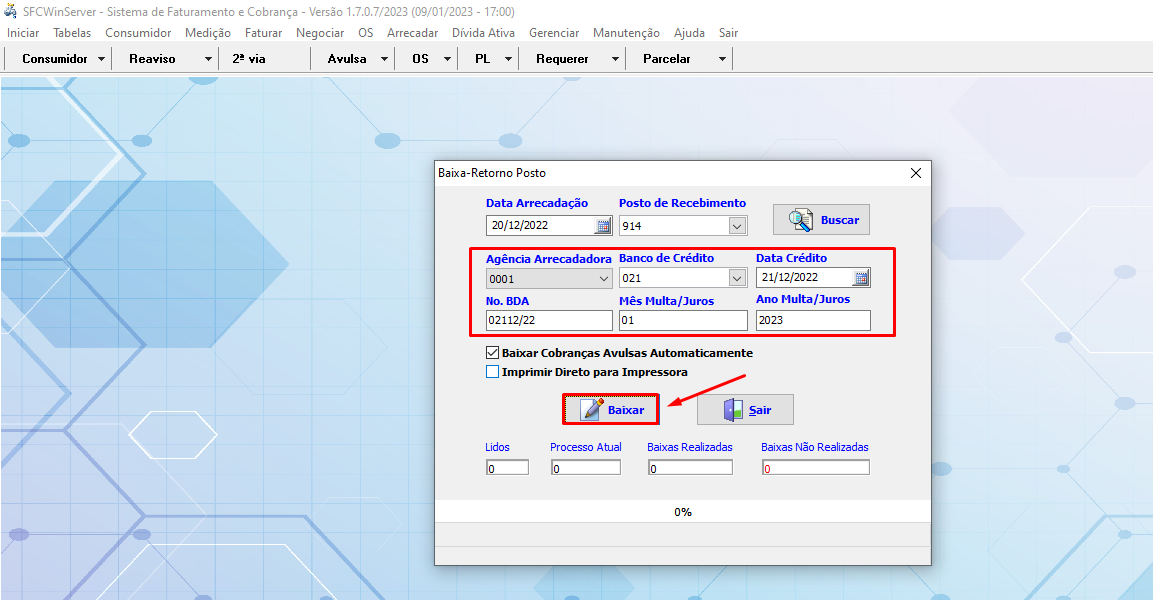Close the Baixa-Retorno Posto dialog
This screenshot has width=1153, height=600.
click(x=915, y=173)
